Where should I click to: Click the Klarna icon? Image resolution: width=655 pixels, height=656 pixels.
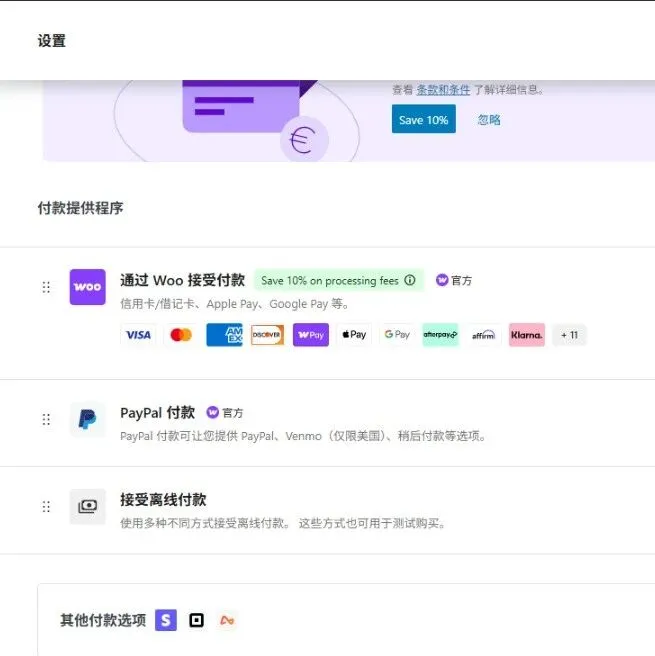pyautogui.click(x=527, y=335)
